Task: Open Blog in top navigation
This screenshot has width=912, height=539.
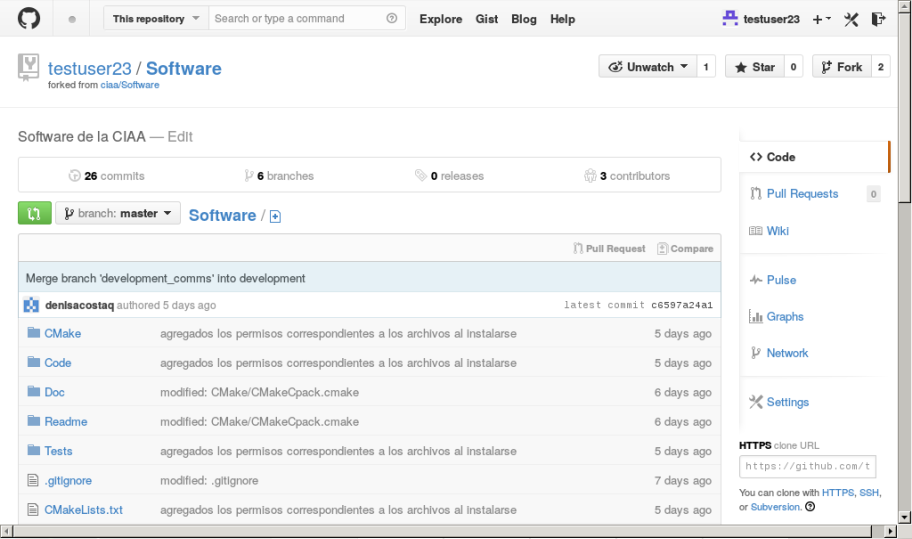Action: pyautogui.click(x=524, y=19)
